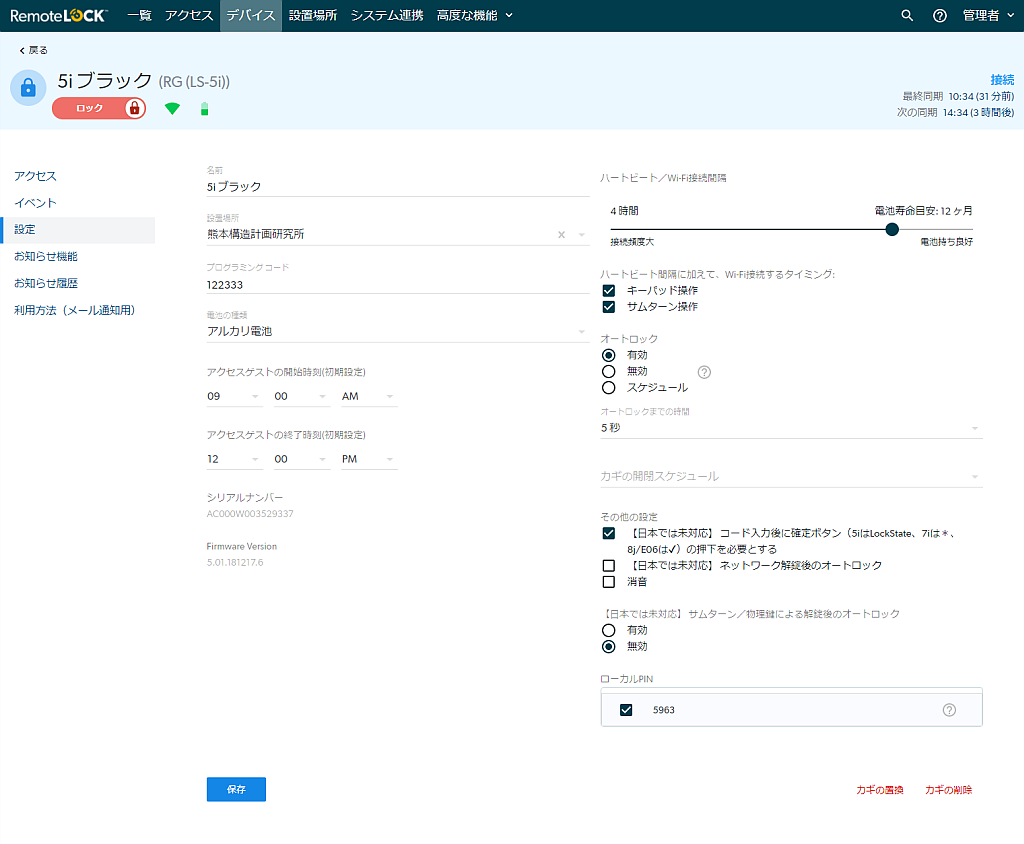Screen dimensions: 1024x844
Task: Open end time PM dropdown
Action: click(x=369, y=459)
